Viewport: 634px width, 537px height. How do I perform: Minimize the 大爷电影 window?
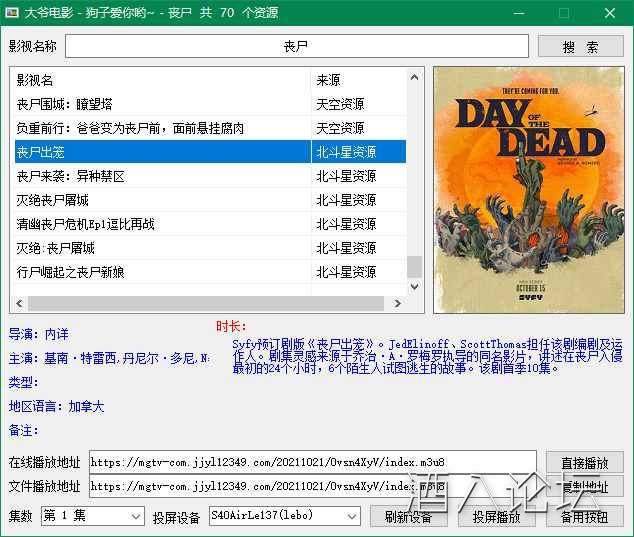519,13
